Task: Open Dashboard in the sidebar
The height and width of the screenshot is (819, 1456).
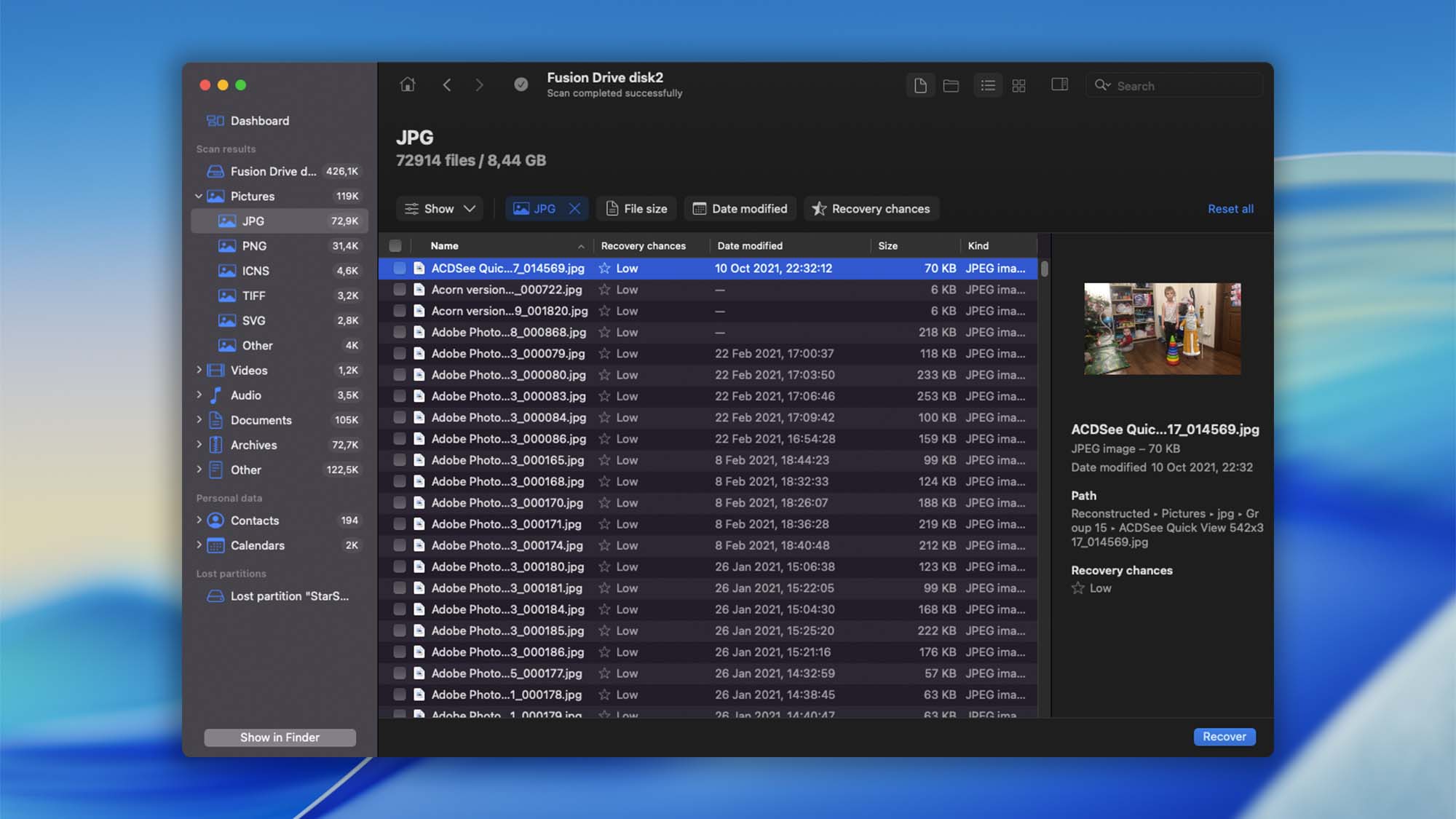Action: click(x=259, y=121)
